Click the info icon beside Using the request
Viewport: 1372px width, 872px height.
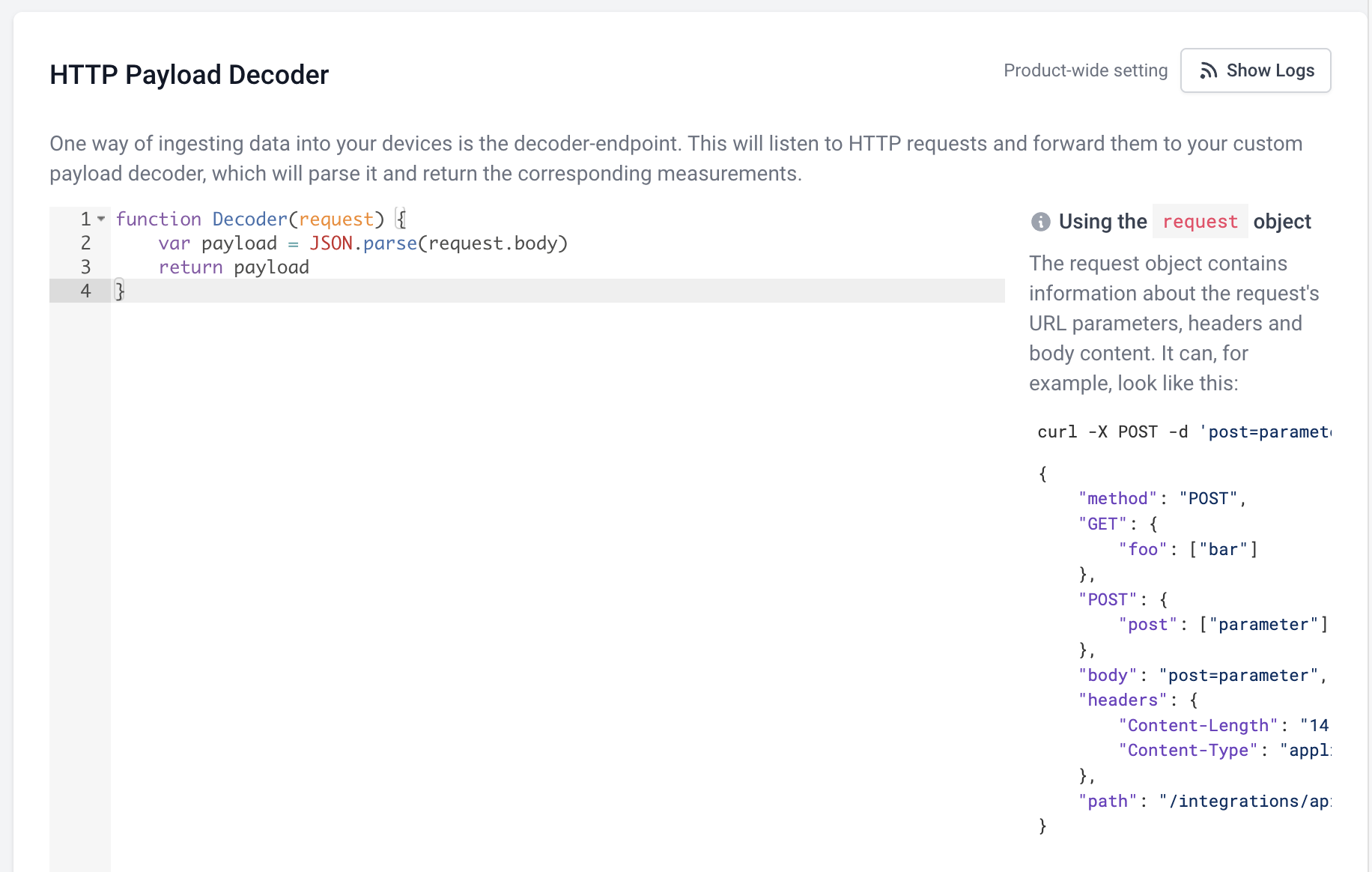[1040, 222]
